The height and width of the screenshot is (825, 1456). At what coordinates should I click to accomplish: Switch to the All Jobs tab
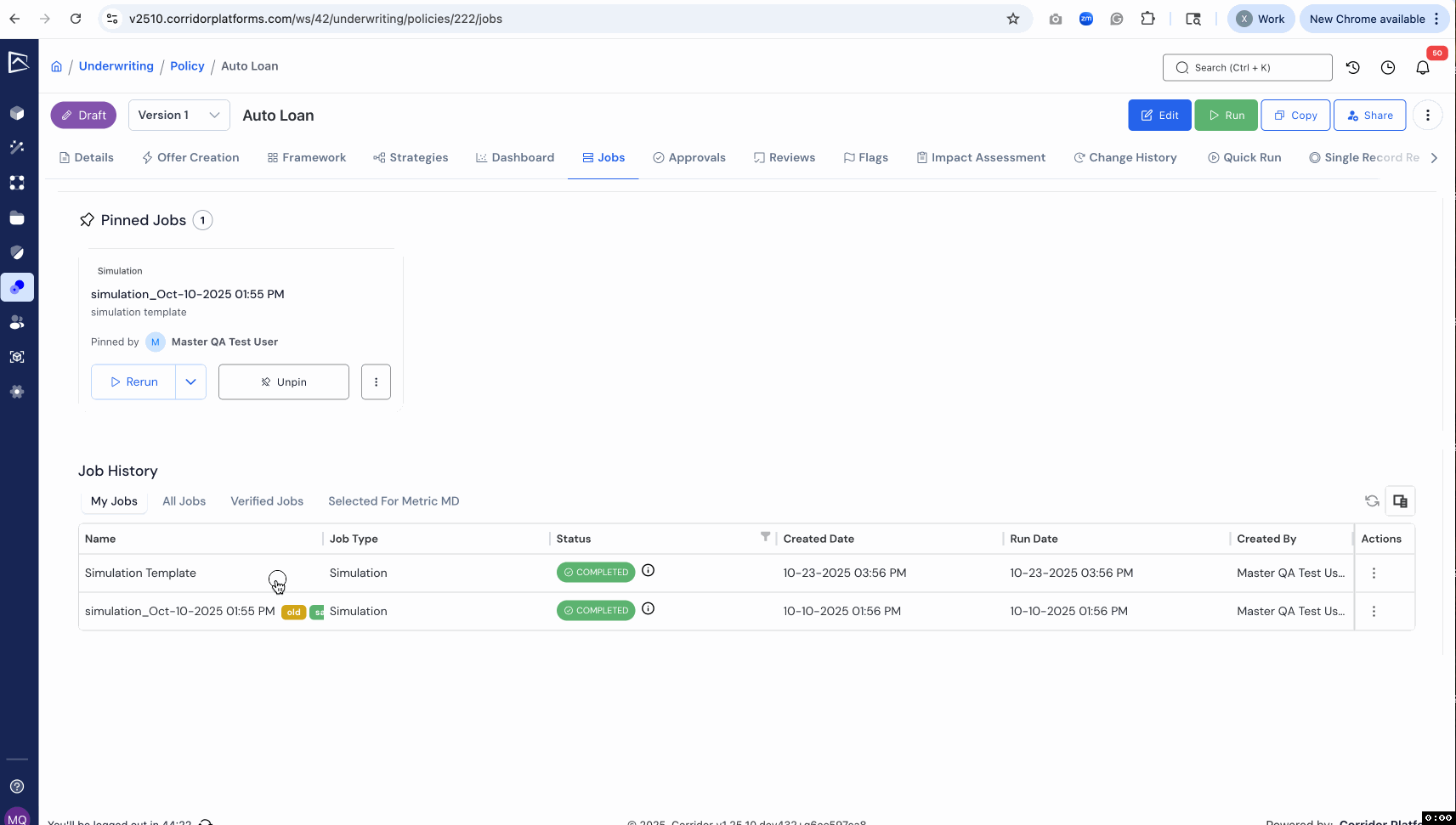pos(184,501)
